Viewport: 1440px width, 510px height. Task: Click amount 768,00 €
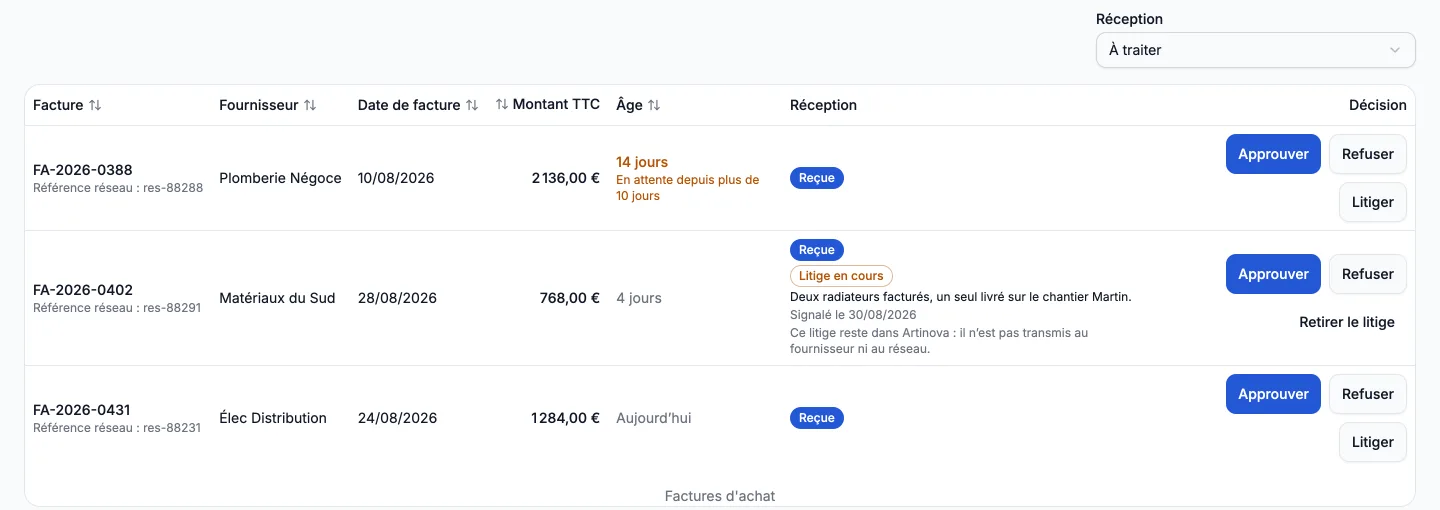570,298
